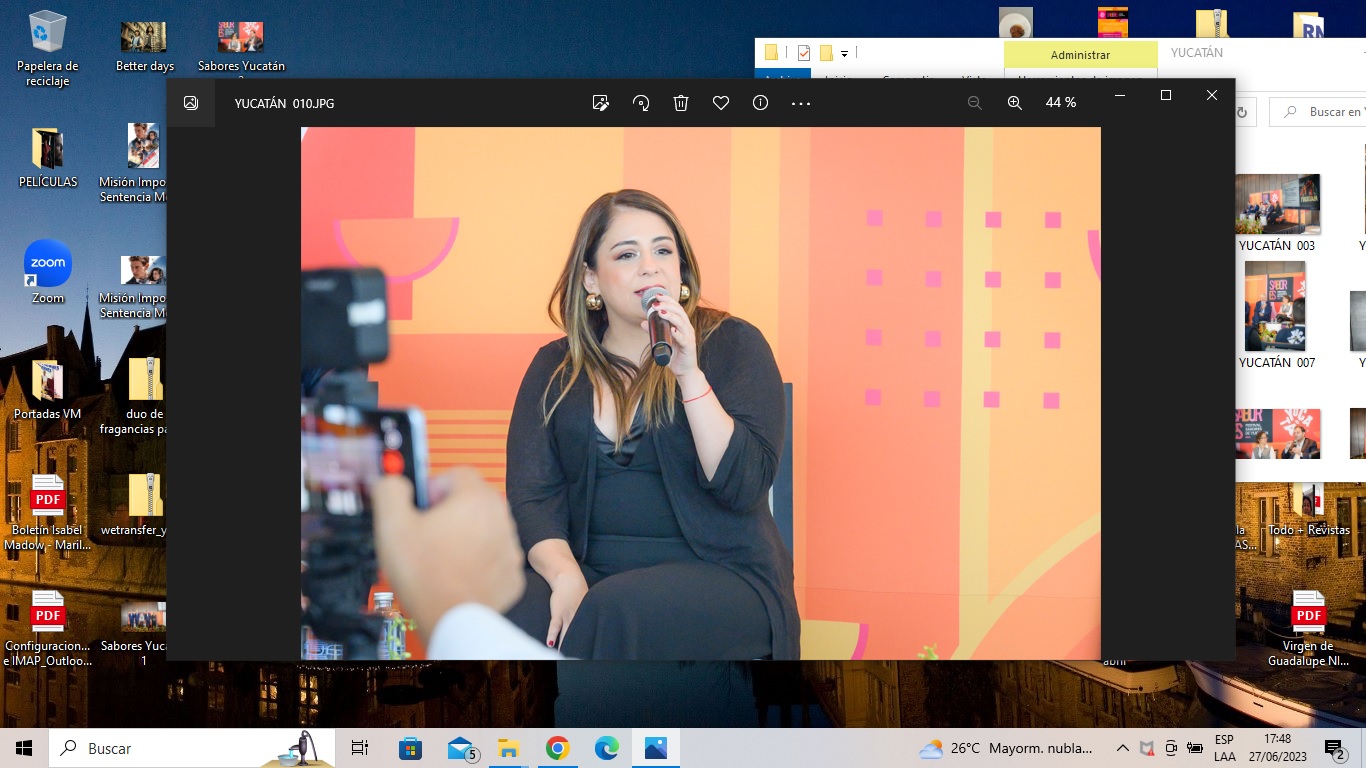The image size is (1366, 768).
Task: Open Google Chrome from the taskbar
Action: pyautogui.click(x=557, y=748)
